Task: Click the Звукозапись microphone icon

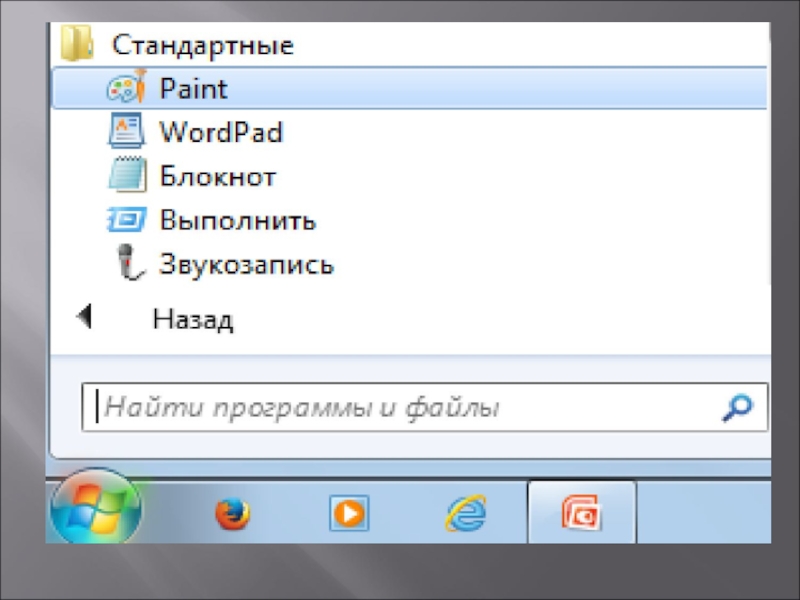Action: coord(130,262)
